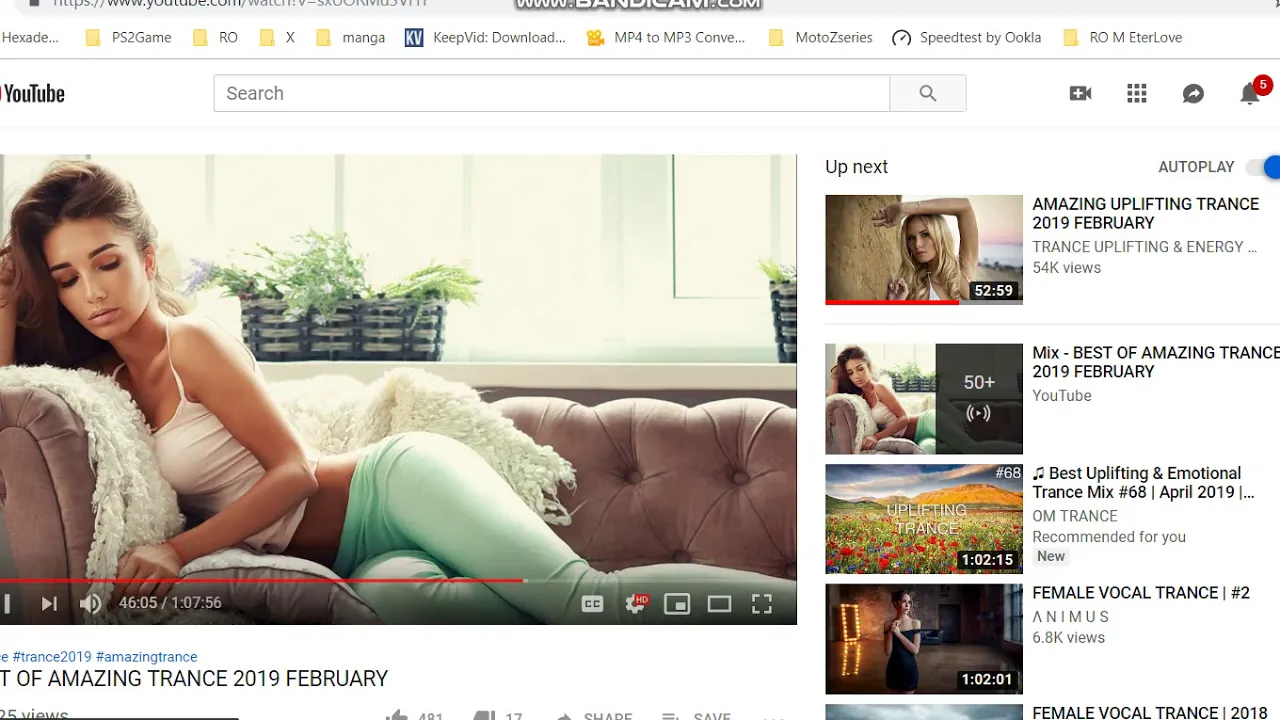Image resolution: width=1280 pixels, height=720 pixels.
Task: Click the search magnifier button
Action: (x=927, y=93)
